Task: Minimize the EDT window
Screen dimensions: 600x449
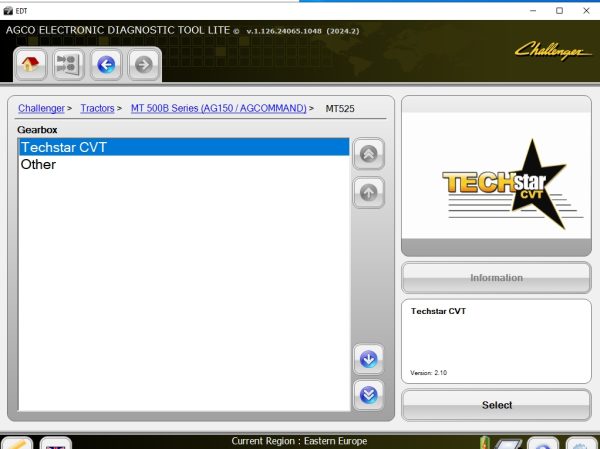Action: coord(533,11)
